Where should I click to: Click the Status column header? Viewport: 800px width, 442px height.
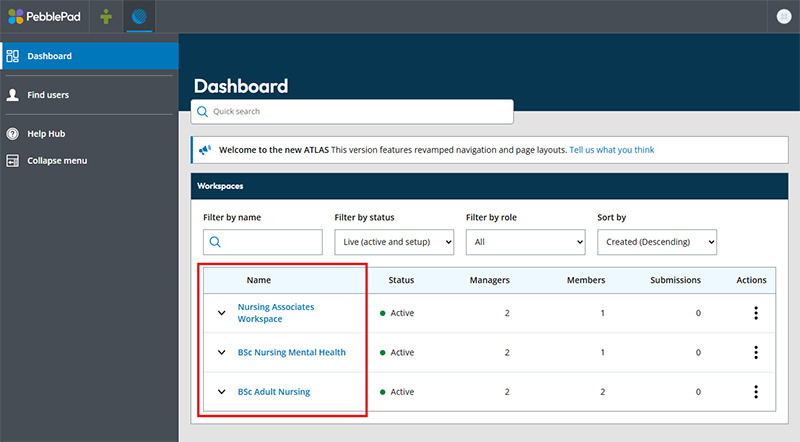coord(401,280)
